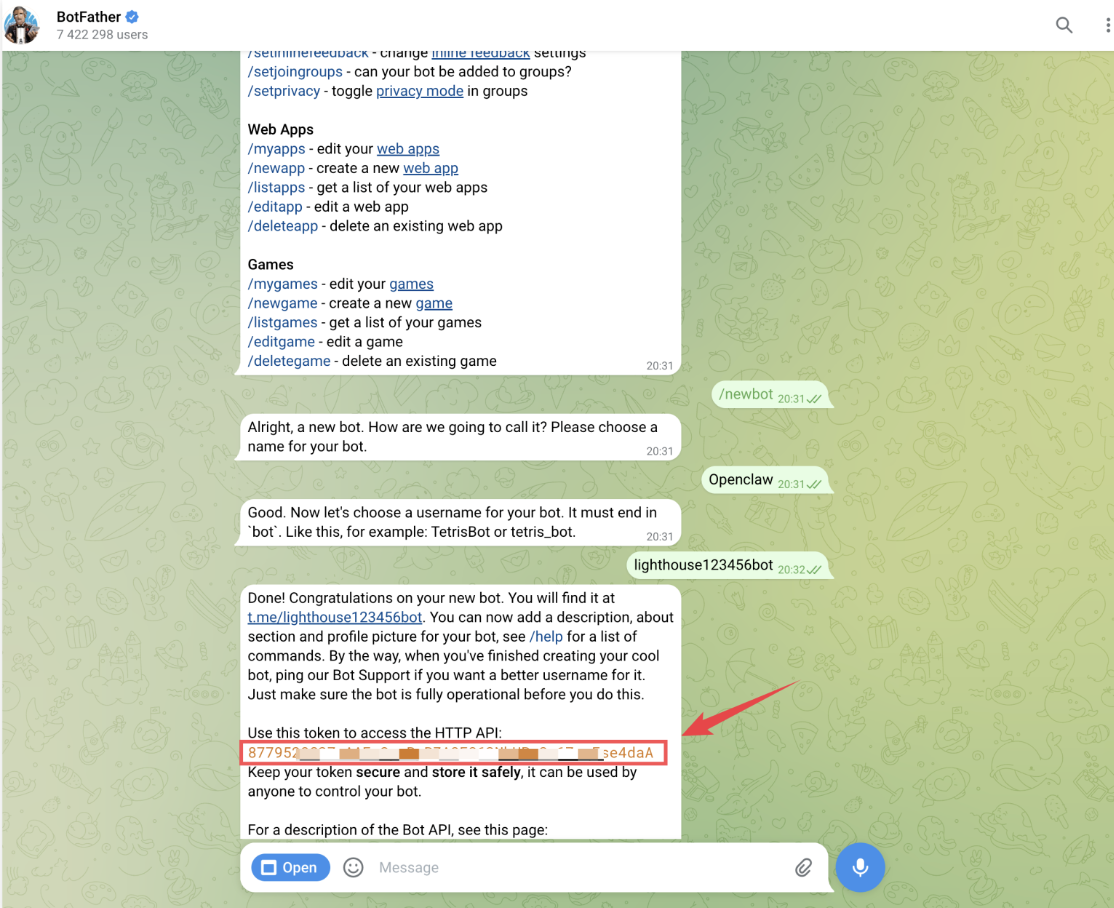Open the three-dot more options menu
Image resolution: width=1114 pixels, height=908 pixels.
click(1107, 25)
